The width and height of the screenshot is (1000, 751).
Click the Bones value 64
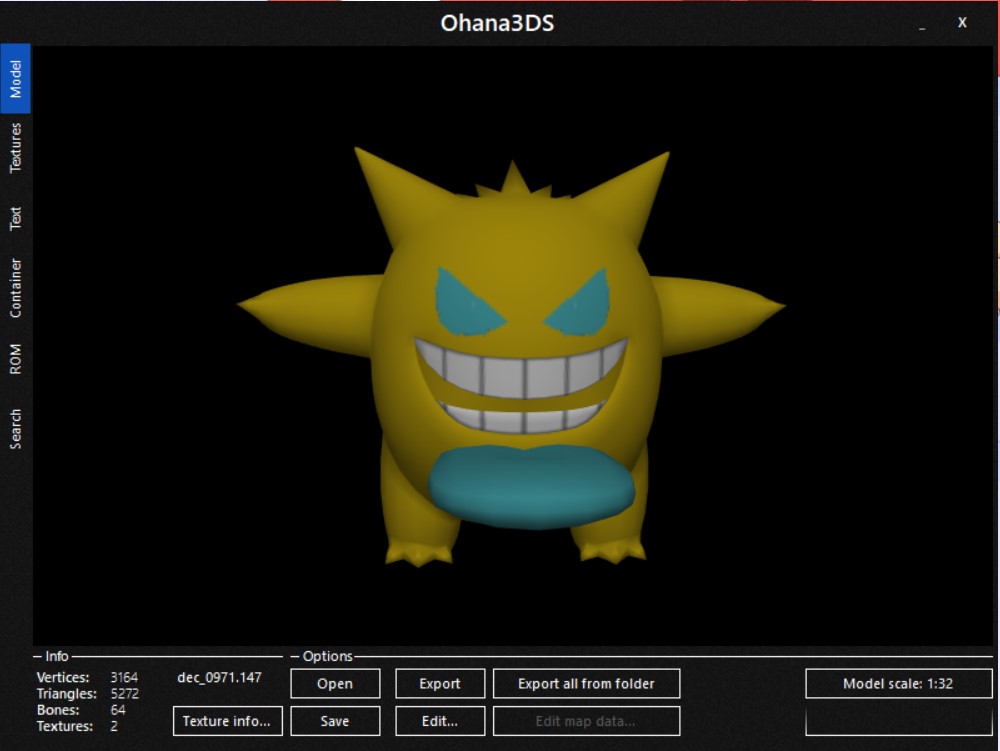coord(117,710)
